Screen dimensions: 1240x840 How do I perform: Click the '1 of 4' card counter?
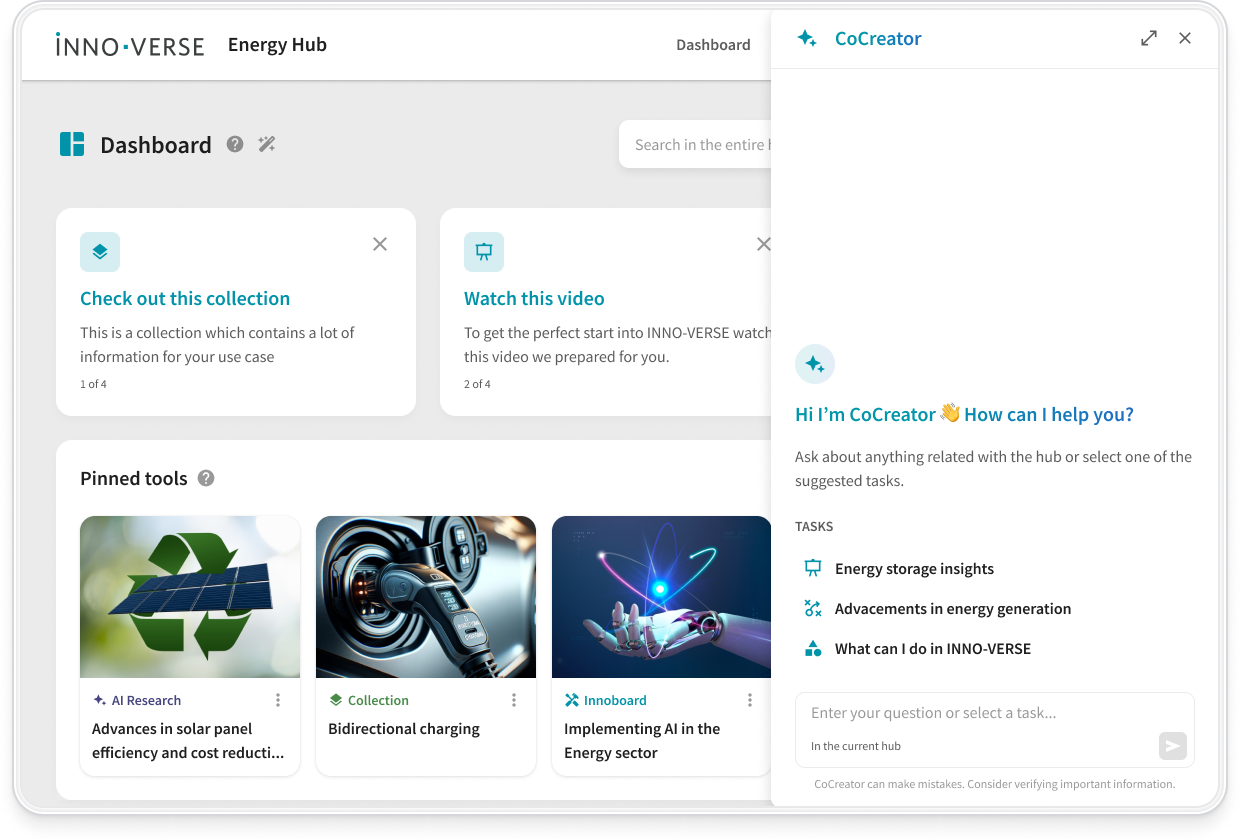pyautogui.click(x=93, y=384)
